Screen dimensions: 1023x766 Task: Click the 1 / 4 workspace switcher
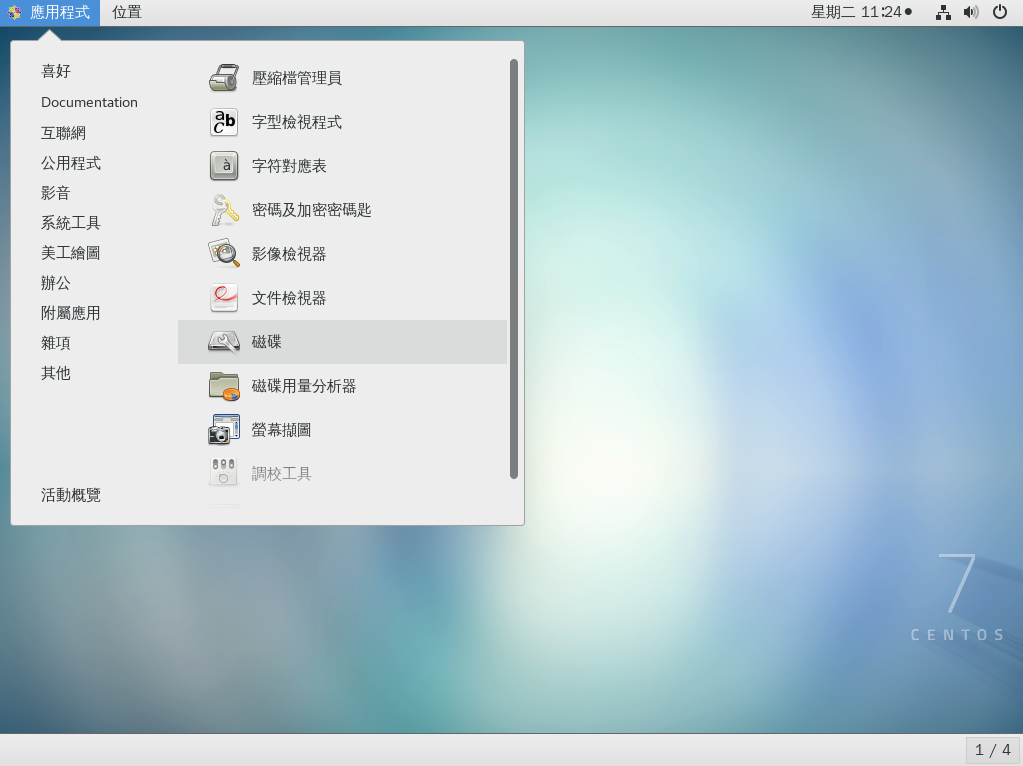click(992, 750)
